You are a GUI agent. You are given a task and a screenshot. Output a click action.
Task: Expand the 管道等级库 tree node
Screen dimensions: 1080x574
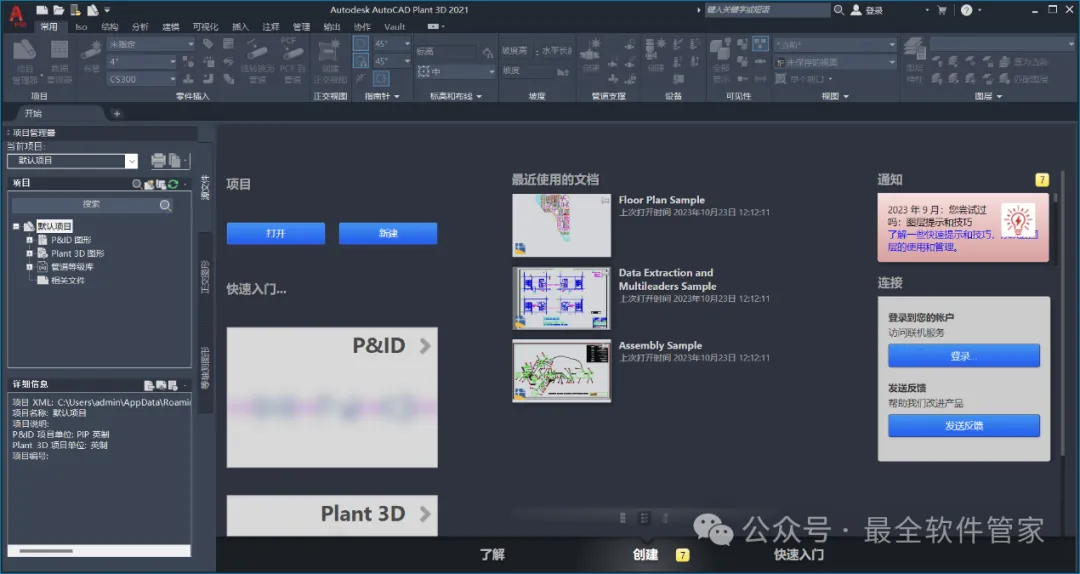coord(30,267)
